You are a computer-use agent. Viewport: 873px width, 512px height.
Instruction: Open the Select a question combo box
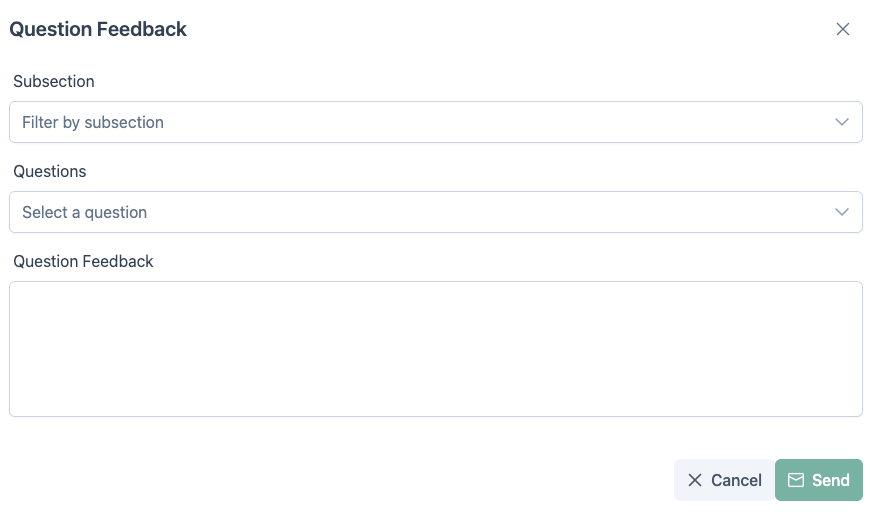point(435,212)
